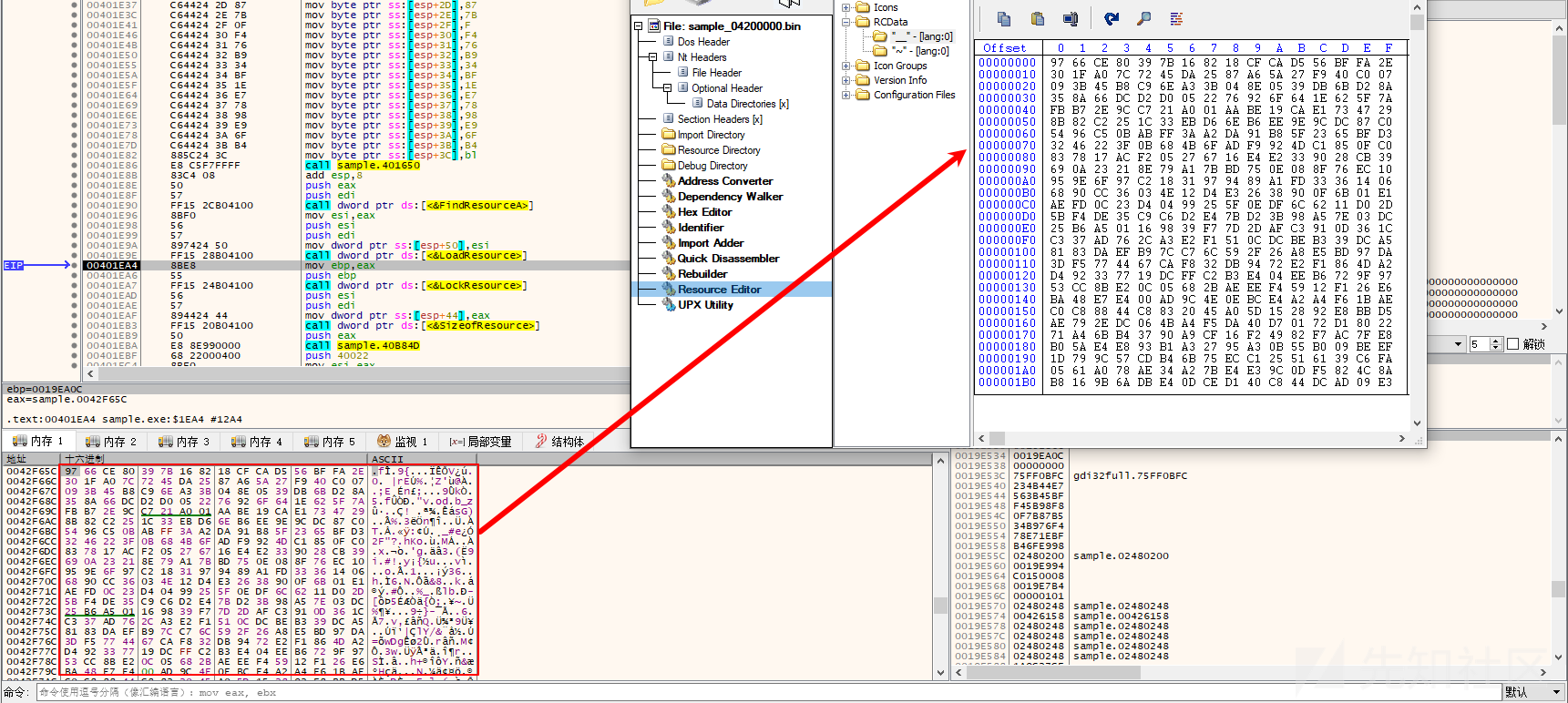Open Hex Editor tool in tree
The height and width of the screenshot is (703, 1568).
click(x=704, y=212)
